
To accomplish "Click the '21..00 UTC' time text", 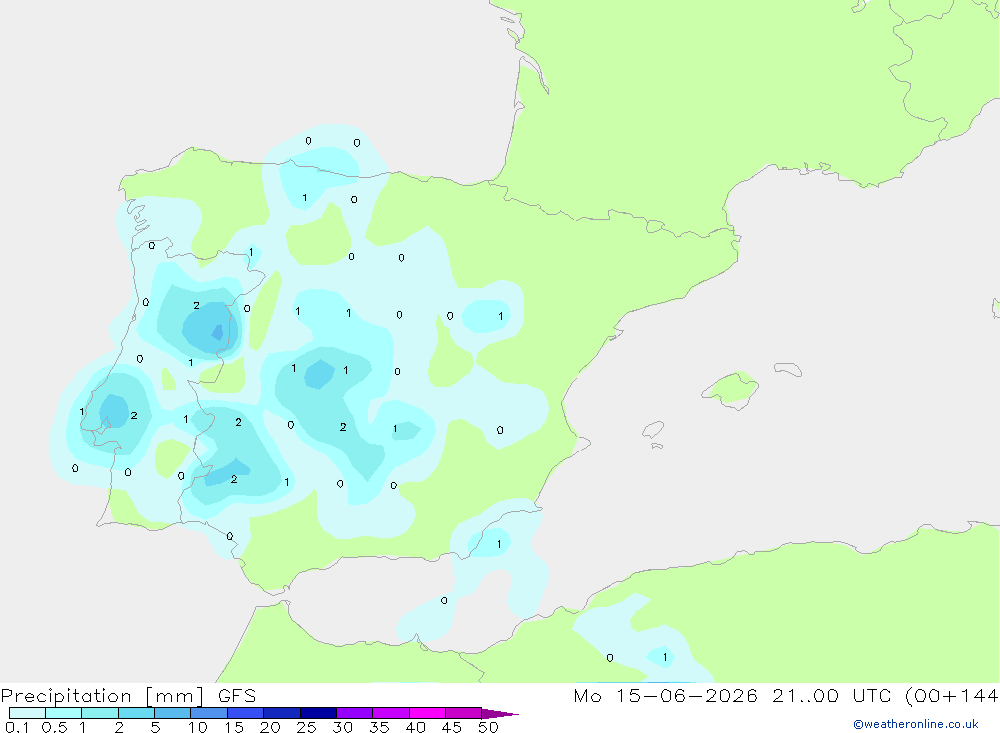I will coord(831,695).
